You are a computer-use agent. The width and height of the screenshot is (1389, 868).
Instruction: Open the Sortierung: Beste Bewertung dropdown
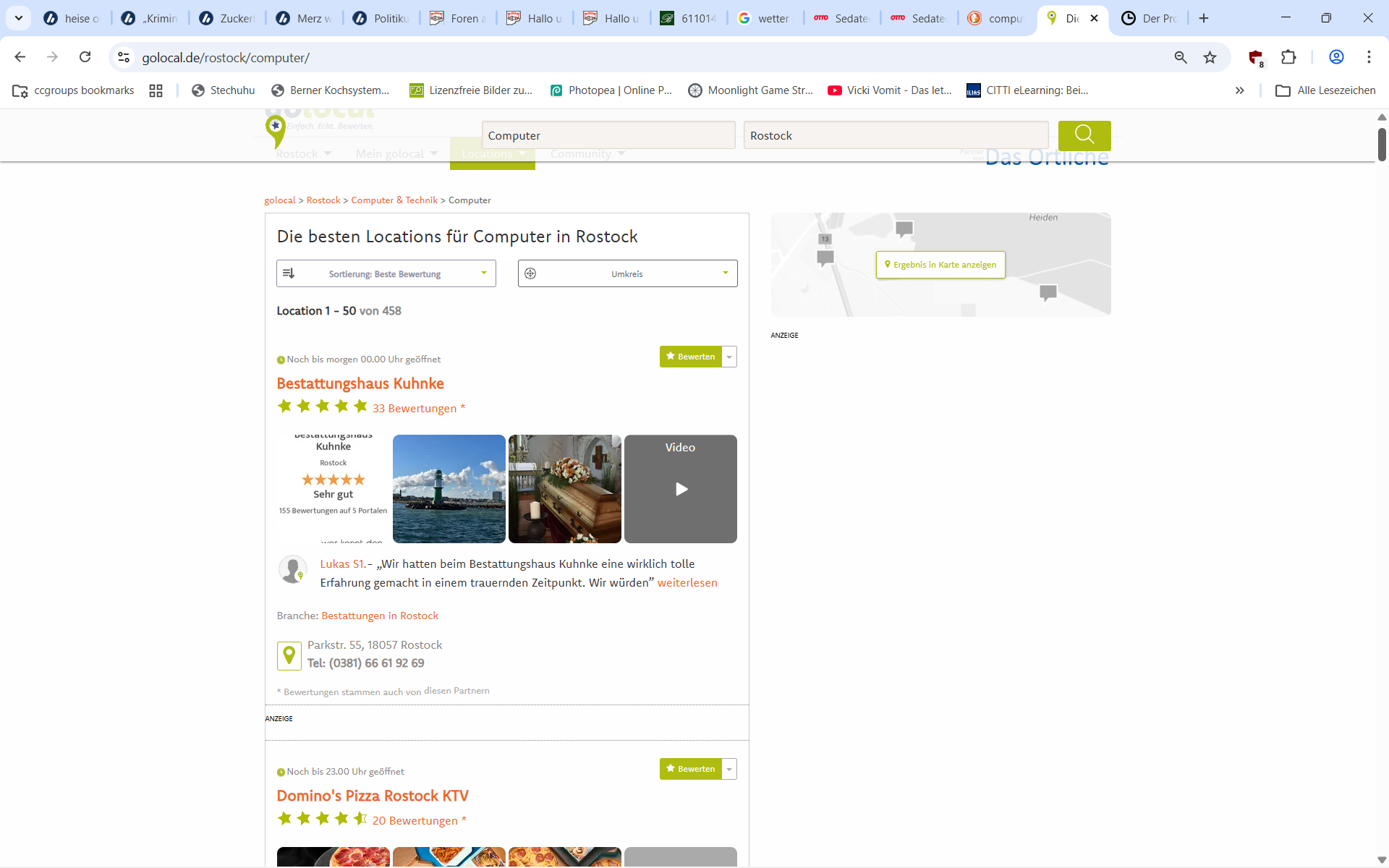coord(386,273)
